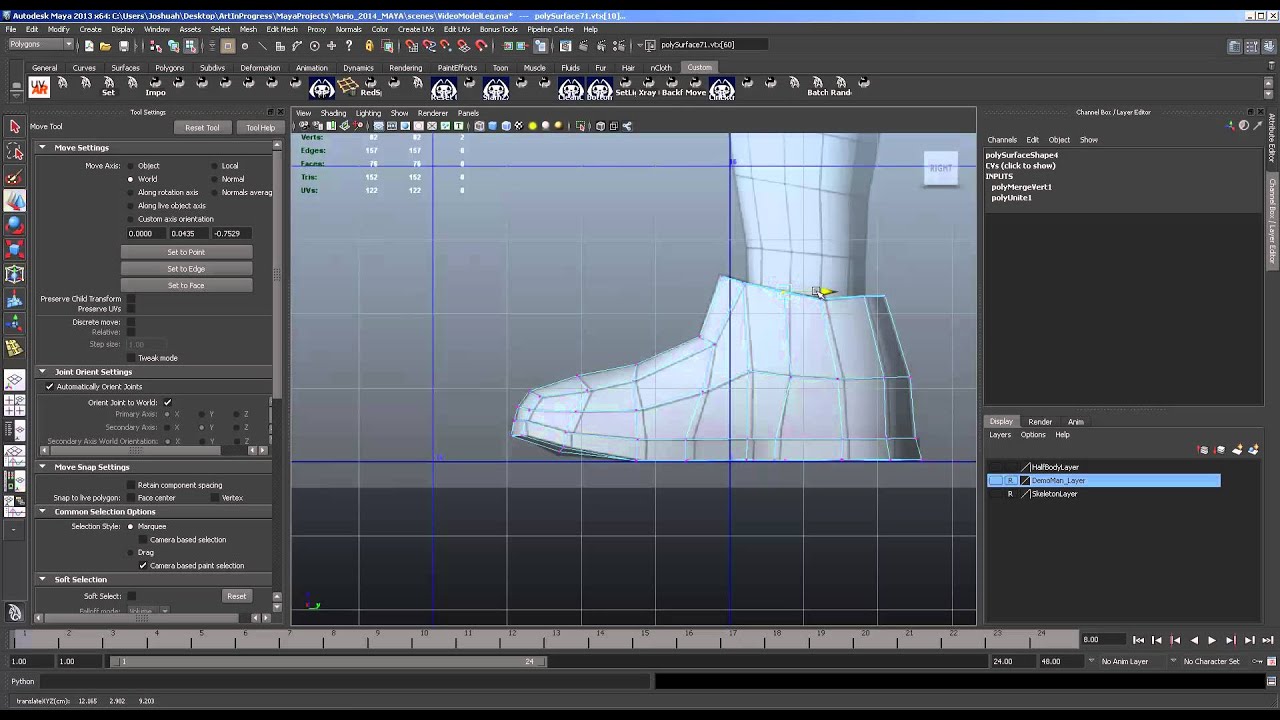Collapse the Move Settings section
Image resolution: width=1280 pixels, height=720 pixels.
[x=43, y=148]
